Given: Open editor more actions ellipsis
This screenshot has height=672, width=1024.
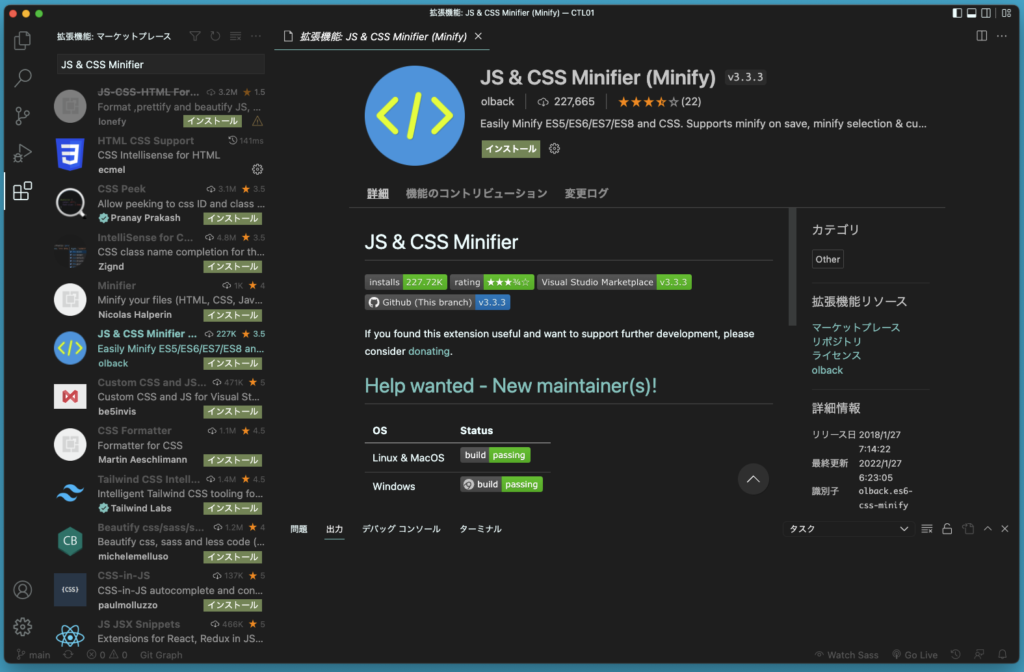Looking at the screenshot, I should [x=1002, y=36].
